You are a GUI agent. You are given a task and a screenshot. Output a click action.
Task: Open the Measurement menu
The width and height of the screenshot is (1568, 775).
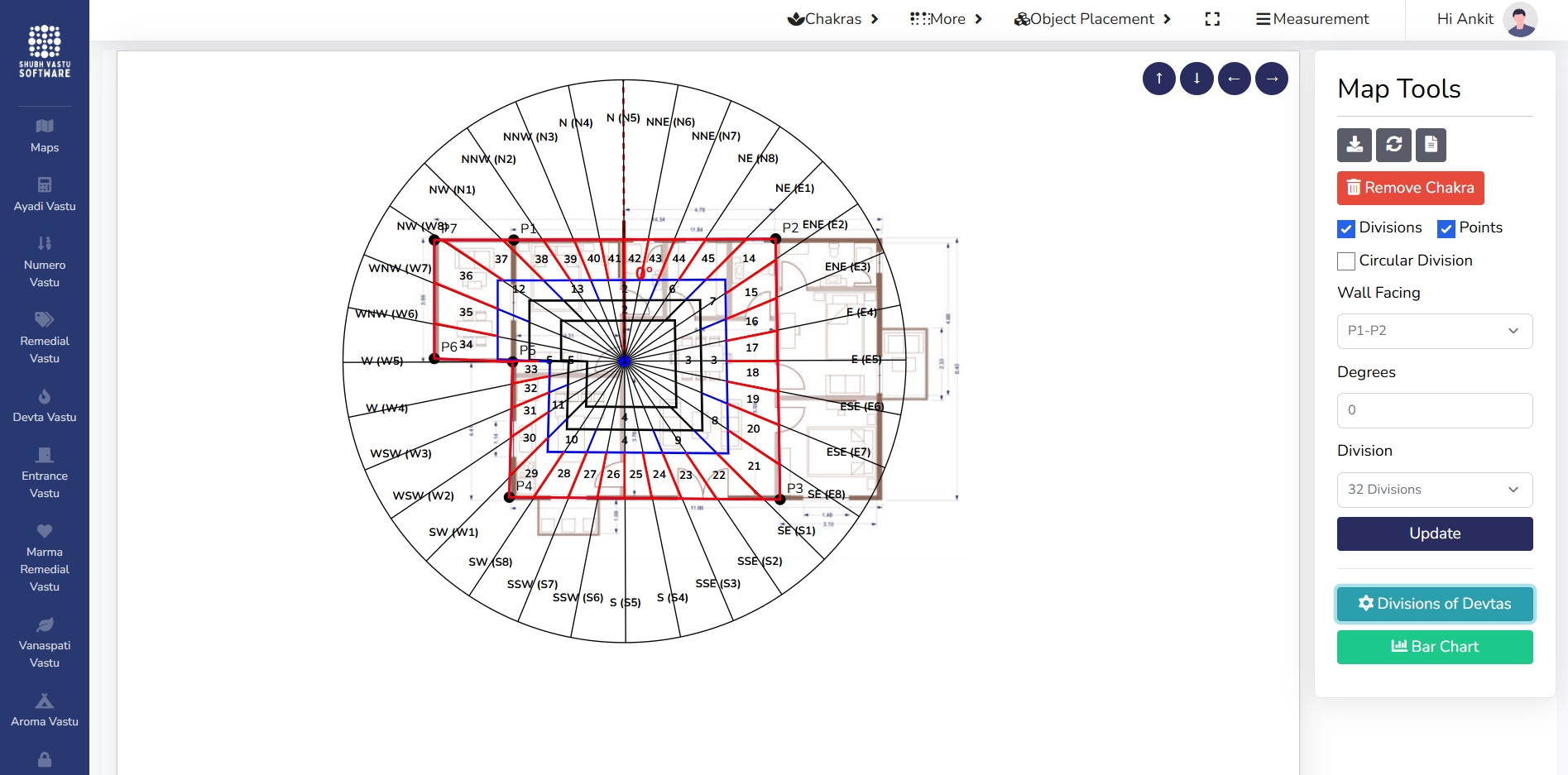click(1312, 19)
